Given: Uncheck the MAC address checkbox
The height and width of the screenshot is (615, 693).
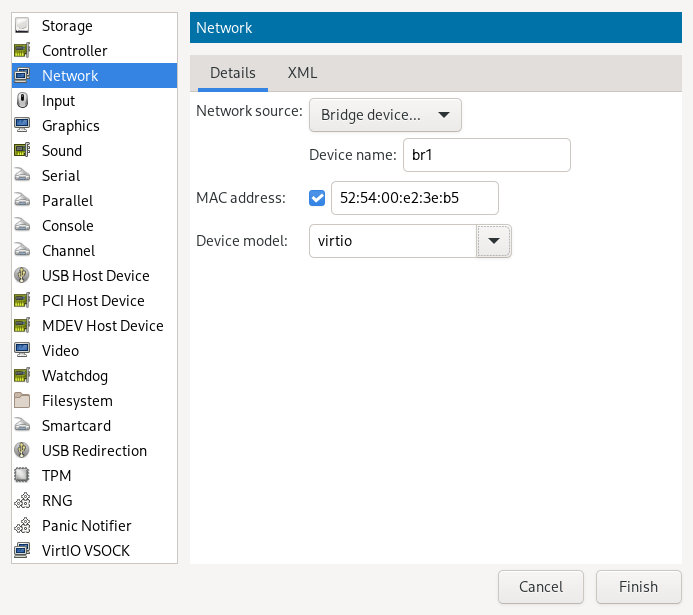Looking at the screenshot, I should (x=318, y=198).
